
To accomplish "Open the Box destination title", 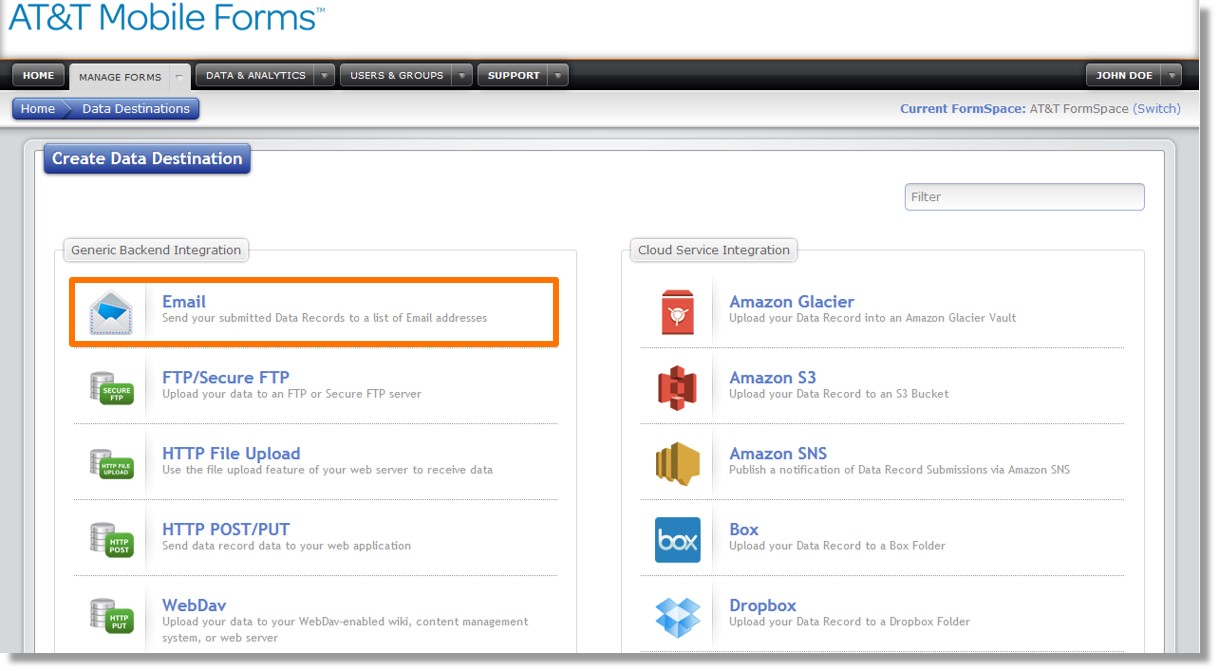I will 744,530.
